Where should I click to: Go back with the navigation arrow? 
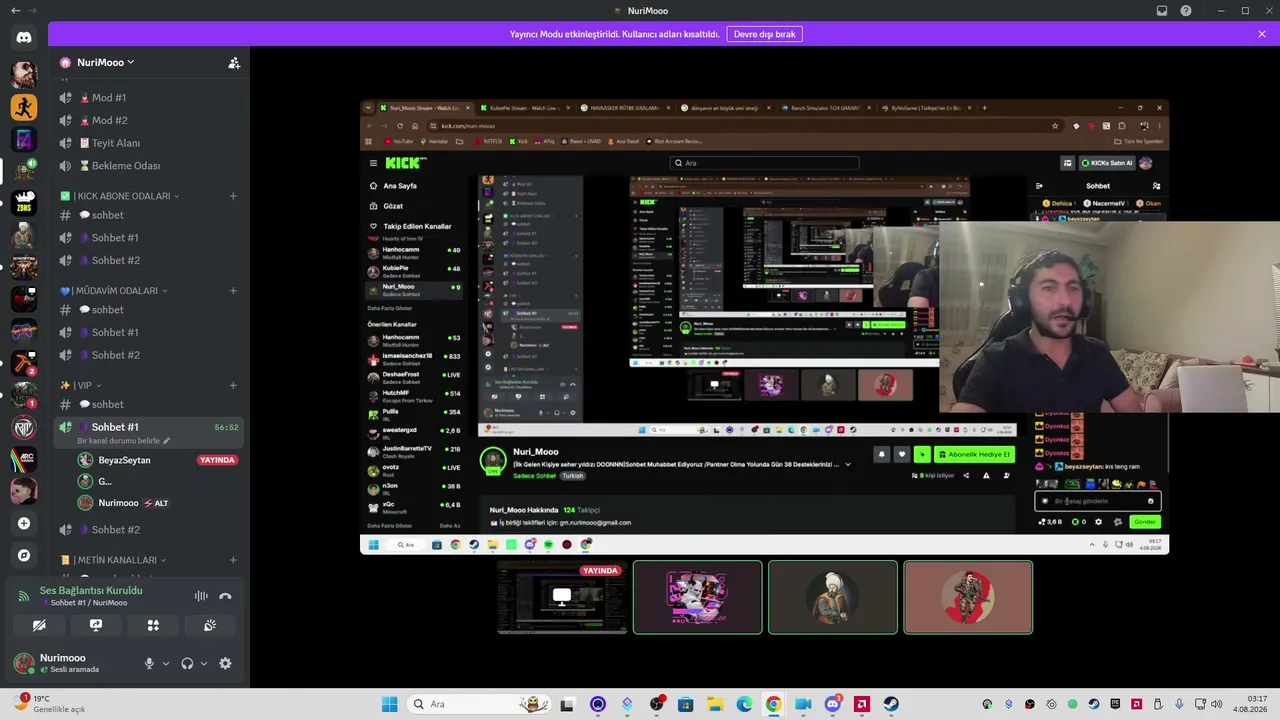15,11
